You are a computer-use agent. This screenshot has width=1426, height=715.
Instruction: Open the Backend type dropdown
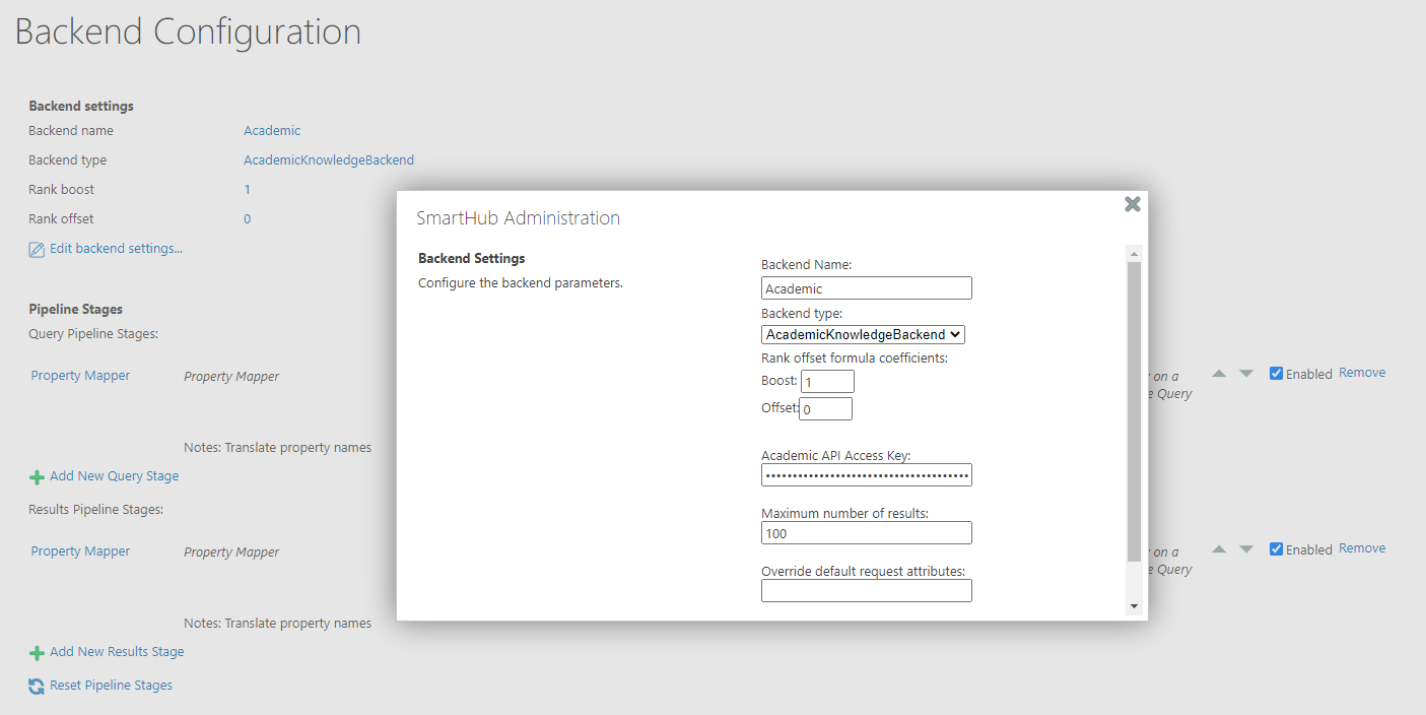pos(862,335)
